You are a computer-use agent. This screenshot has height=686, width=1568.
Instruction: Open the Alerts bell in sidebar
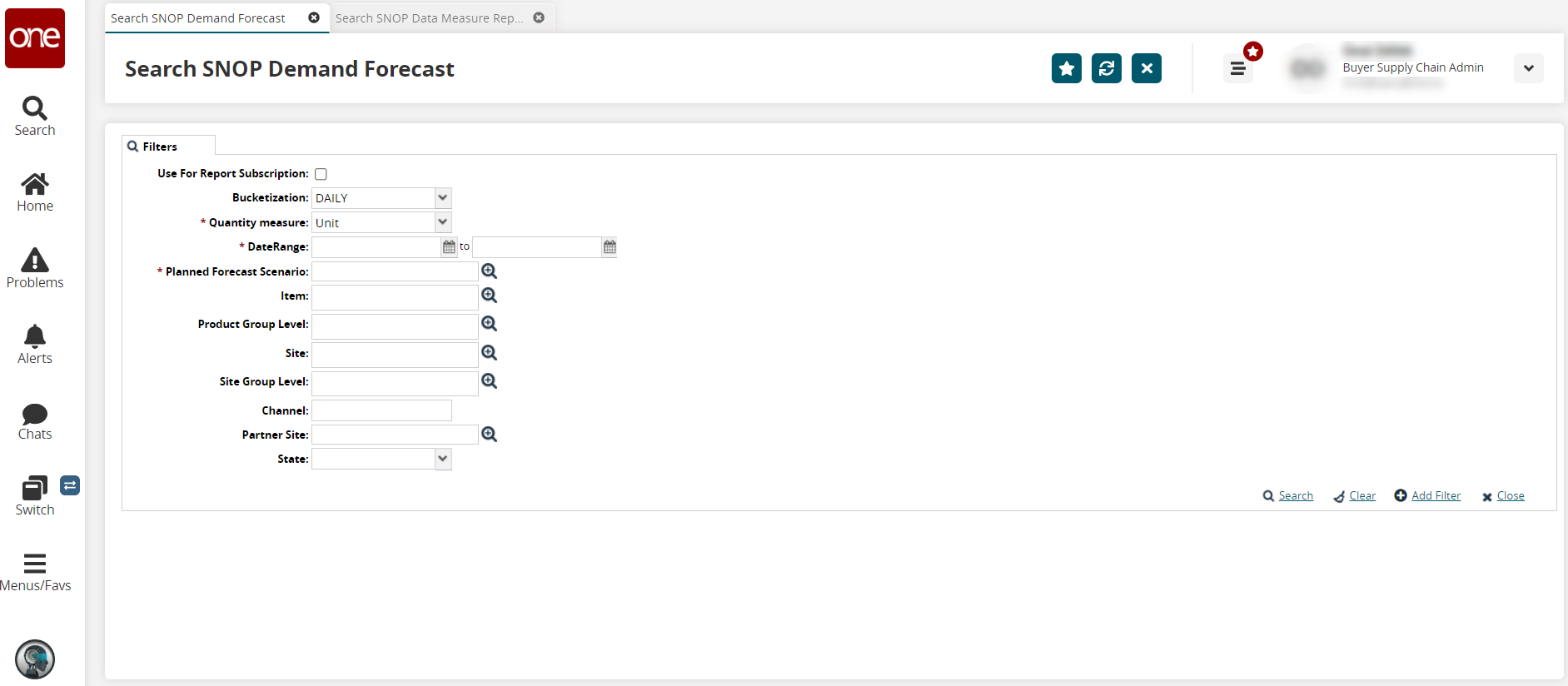[x=35, y=344]
